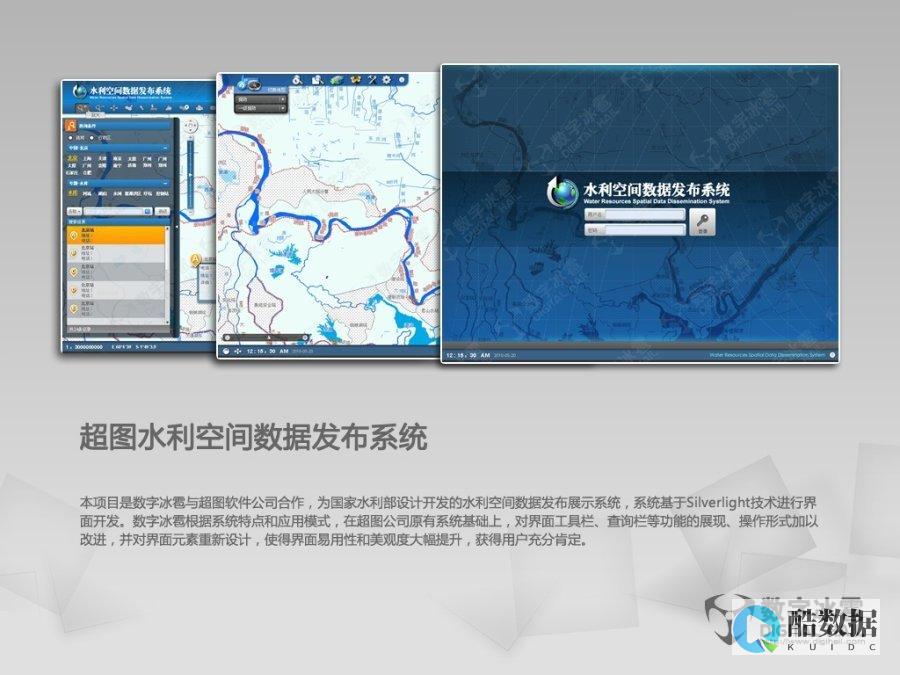Open the crossed tools icon in middle window toolbar
Viewport: 900px width, 675px height.
[x=372, y=80]
